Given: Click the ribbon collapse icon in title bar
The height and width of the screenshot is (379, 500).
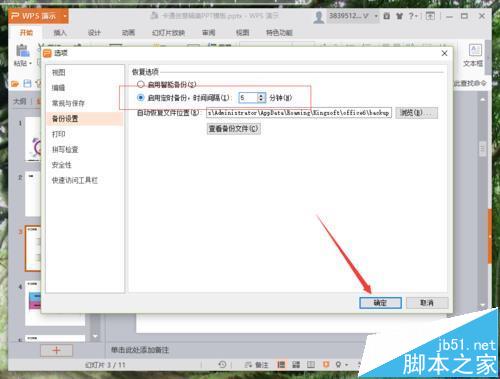Looking at the screenshot, I should [x=430, y=16].
